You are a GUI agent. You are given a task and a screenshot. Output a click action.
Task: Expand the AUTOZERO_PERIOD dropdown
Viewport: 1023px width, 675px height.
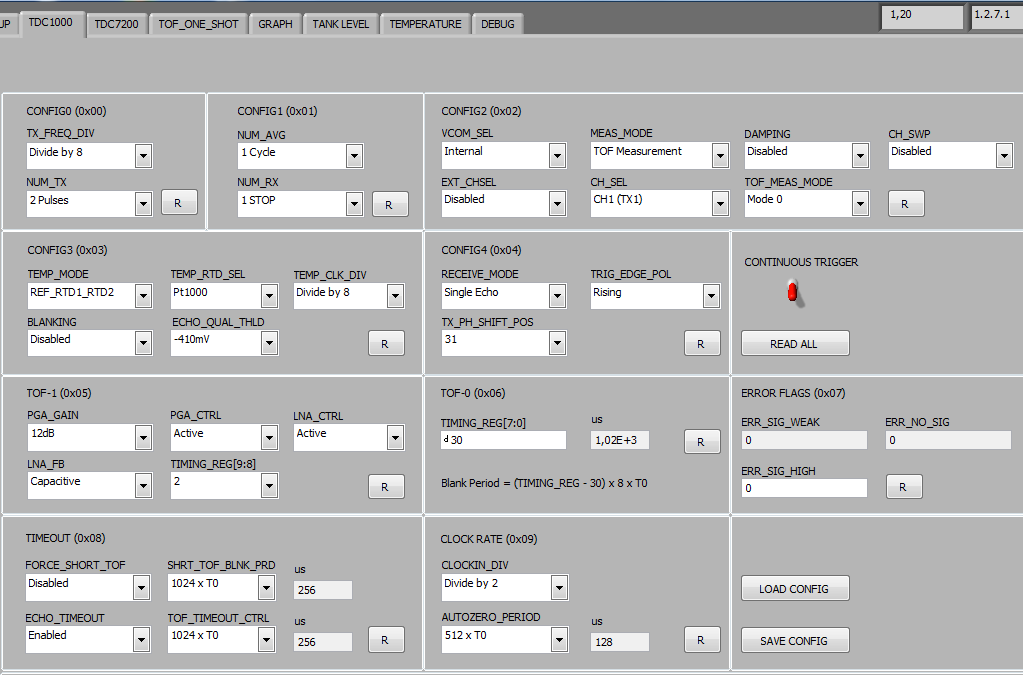pyautogui.click(x=505, y=640)
